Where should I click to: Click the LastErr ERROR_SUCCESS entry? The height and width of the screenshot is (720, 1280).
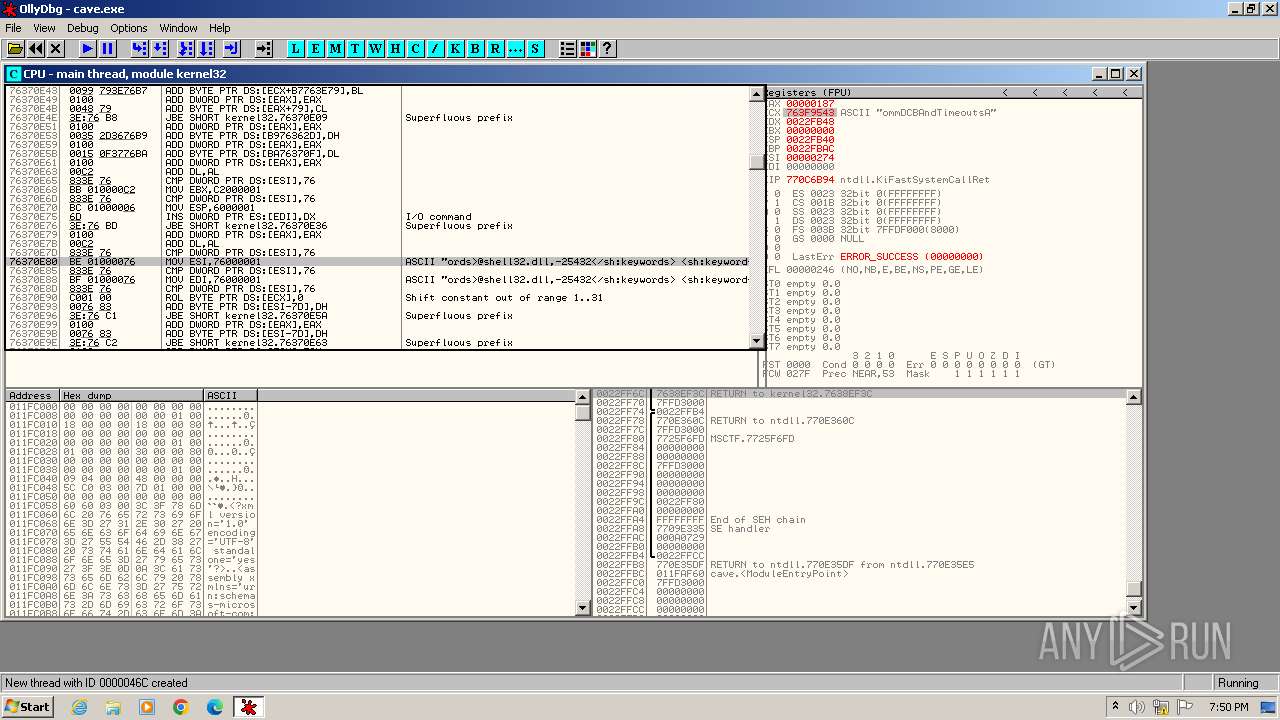click(887, 257)
